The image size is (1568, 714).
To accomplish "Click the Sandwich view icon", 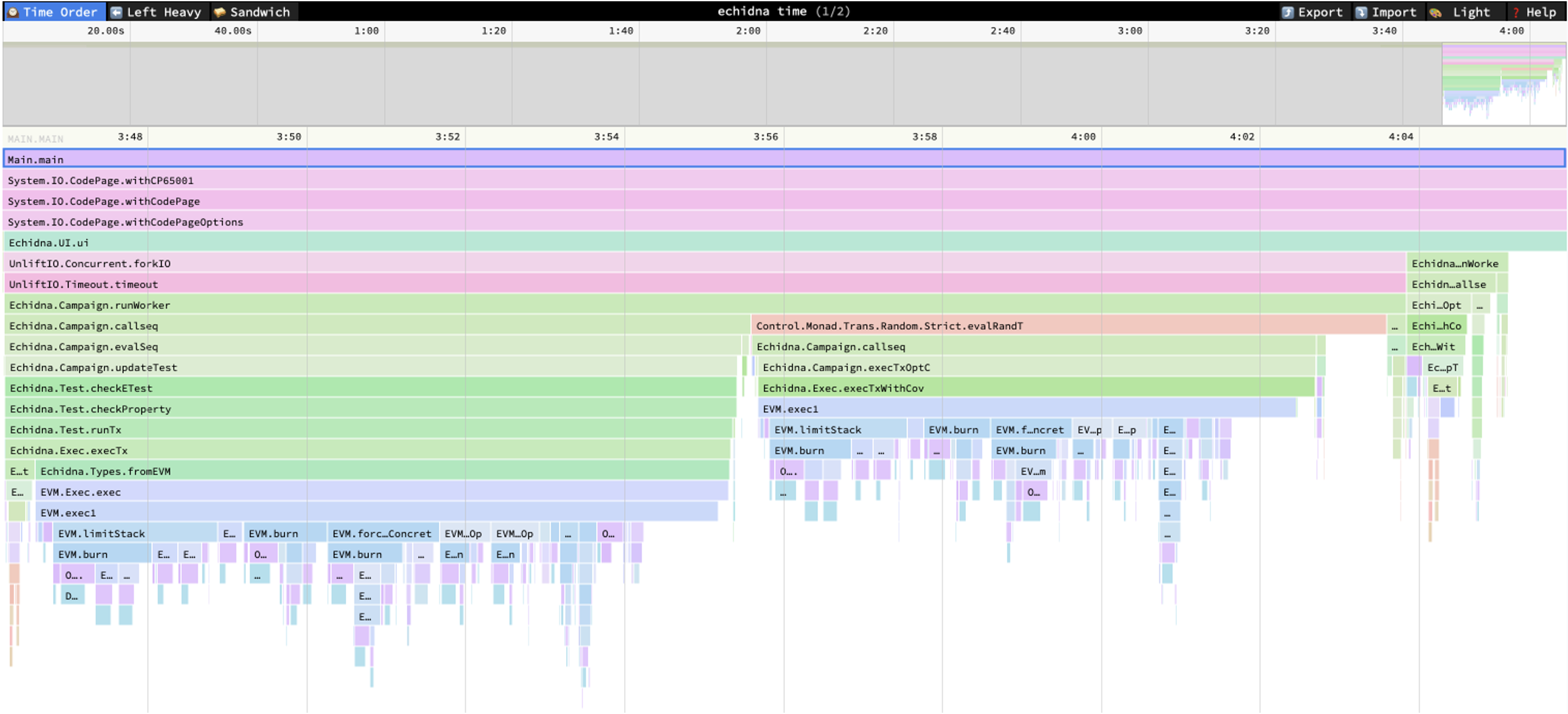I will point(219,12).
